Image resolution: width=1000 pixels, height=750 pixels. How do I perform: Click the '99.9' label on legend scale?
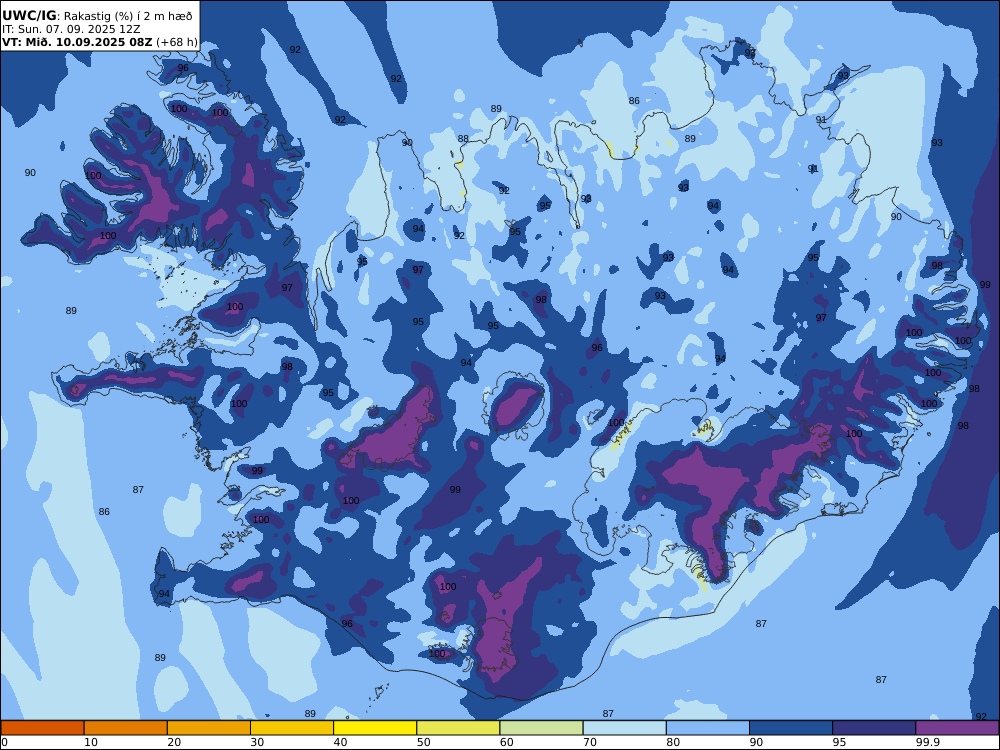tap(927, 742)
